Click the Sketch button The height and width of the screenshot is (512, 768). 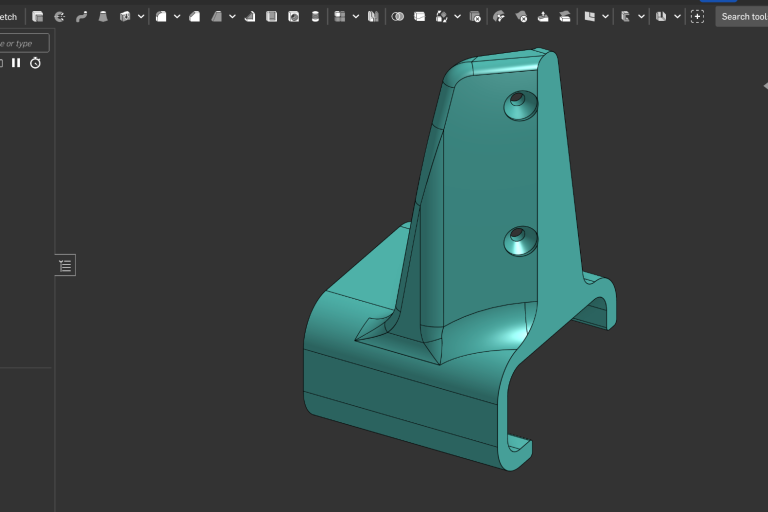coord(8,17)
